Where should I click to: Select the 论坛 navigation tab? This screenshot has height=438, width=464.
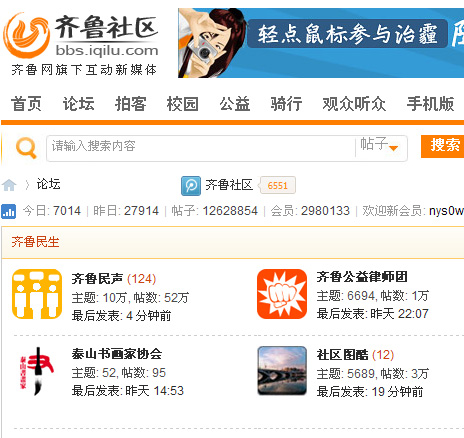(78, 104)
